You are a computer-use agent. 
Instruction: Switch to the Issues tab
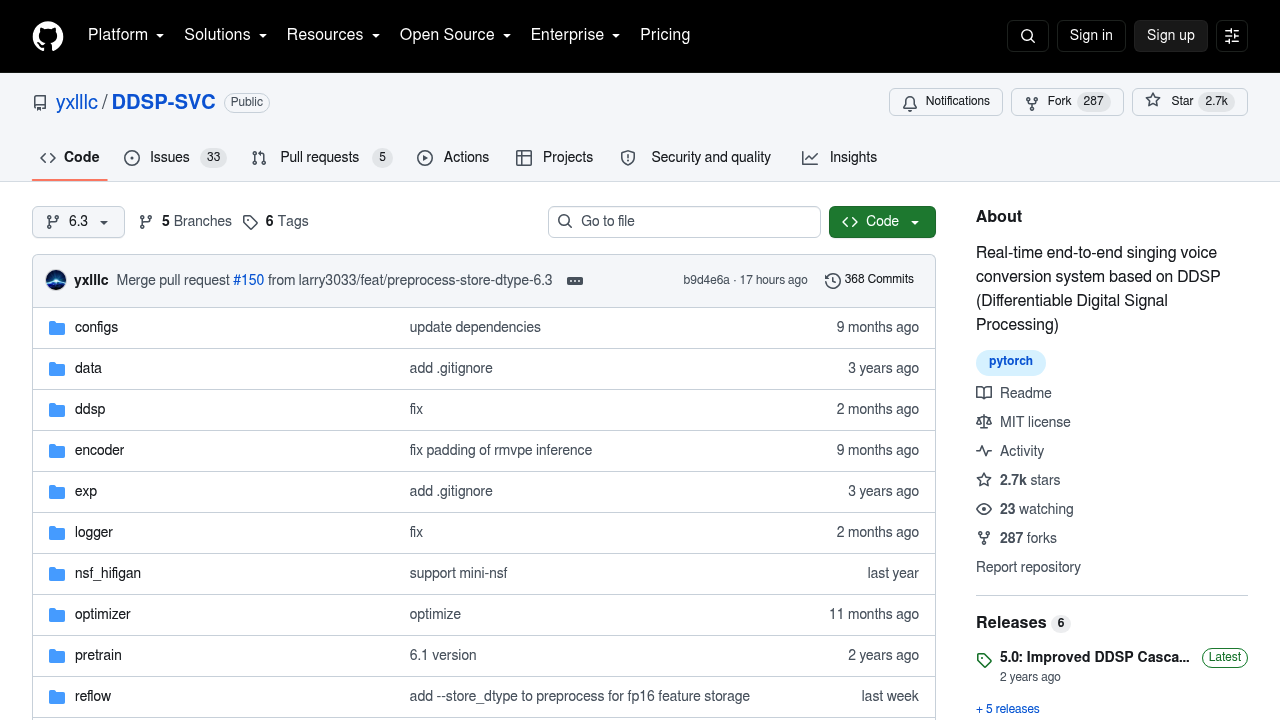pyautogui.click(x=175, y=158)
